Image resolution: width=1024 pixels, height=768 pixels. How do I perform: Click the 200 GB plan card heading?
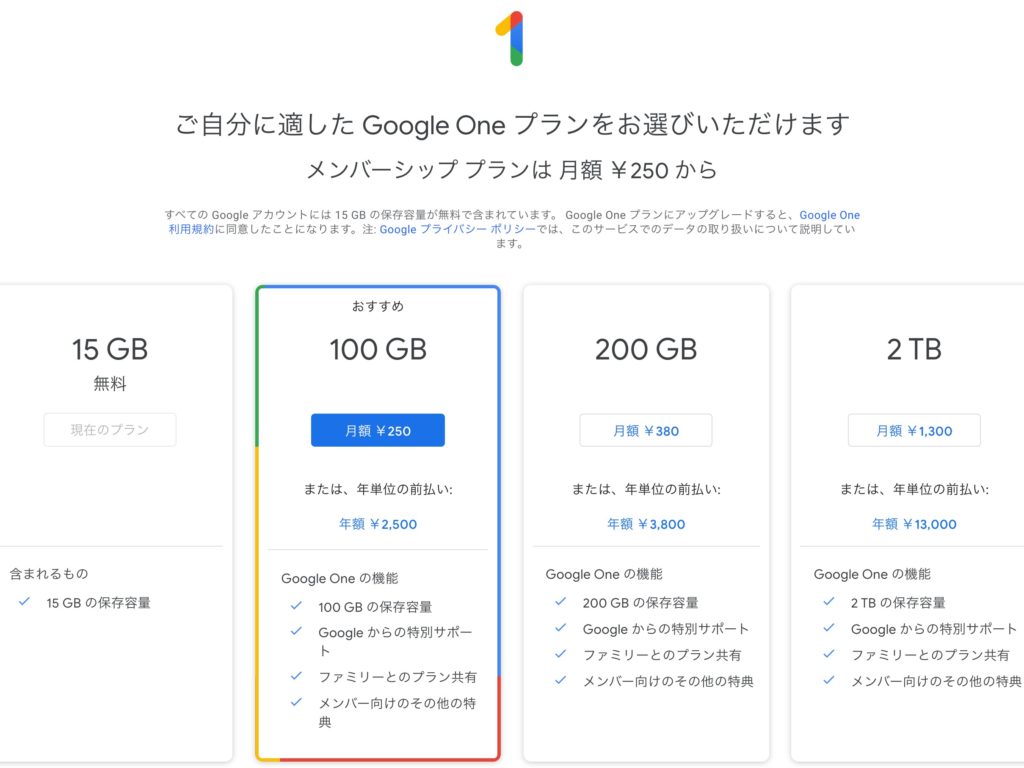click(645, 349)
